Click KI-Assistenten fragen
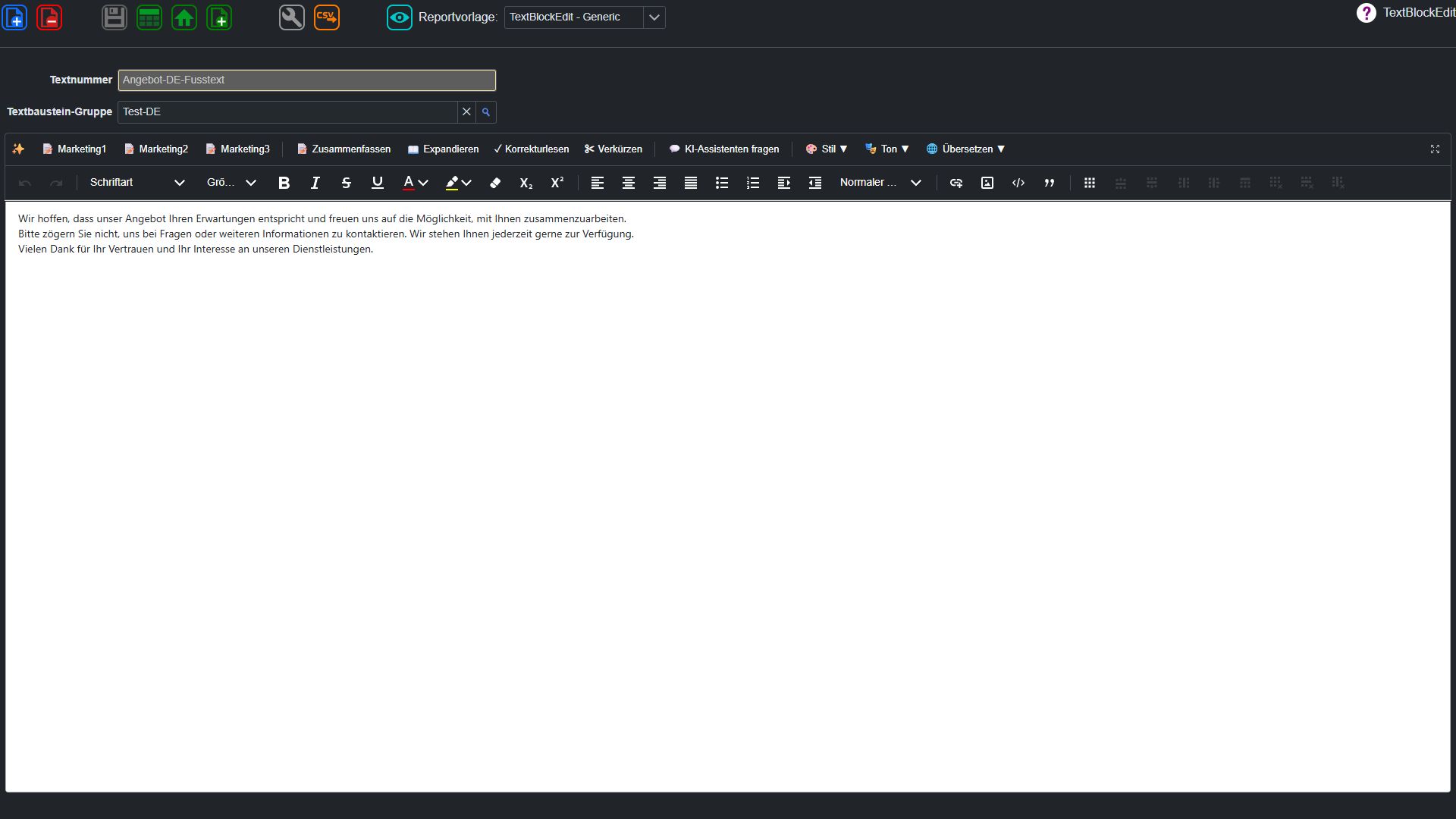 (x=724, y=149)
